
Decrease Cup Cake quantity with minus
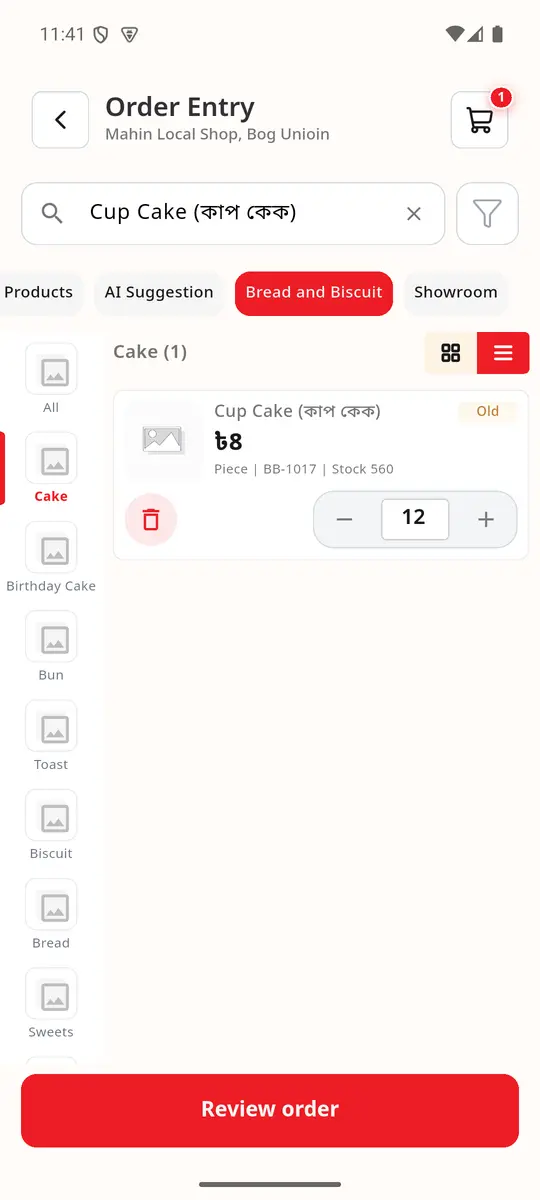(x=345, y=519)
